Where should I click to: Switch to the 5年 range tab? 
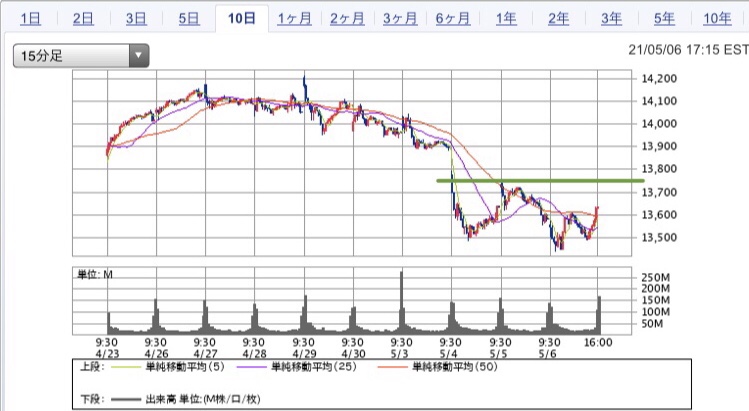(664, 19)
